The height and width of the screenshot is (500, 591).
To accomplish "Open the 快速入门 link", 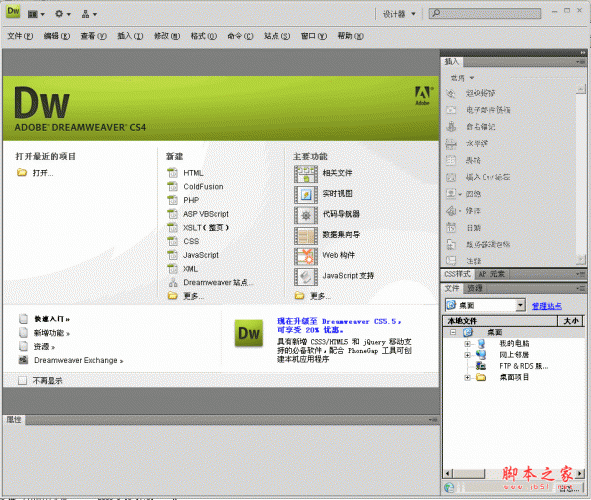I will 52,319.
